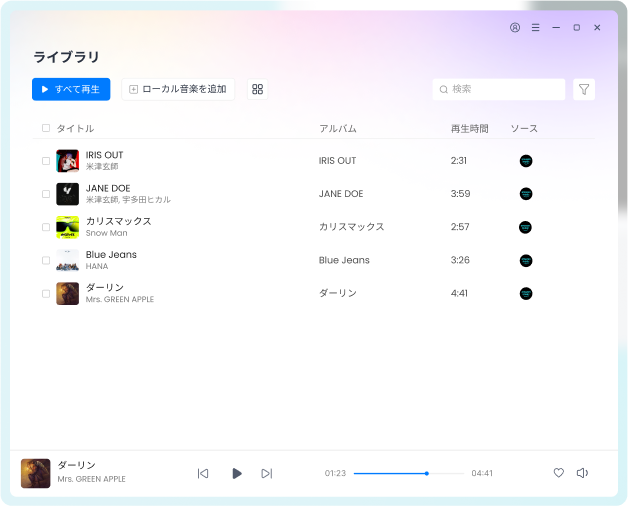This screenshot has width=628, height=507.
Task: Mute audio using the speaker icon
Action: pyautogui.click(x=582, y=473)
